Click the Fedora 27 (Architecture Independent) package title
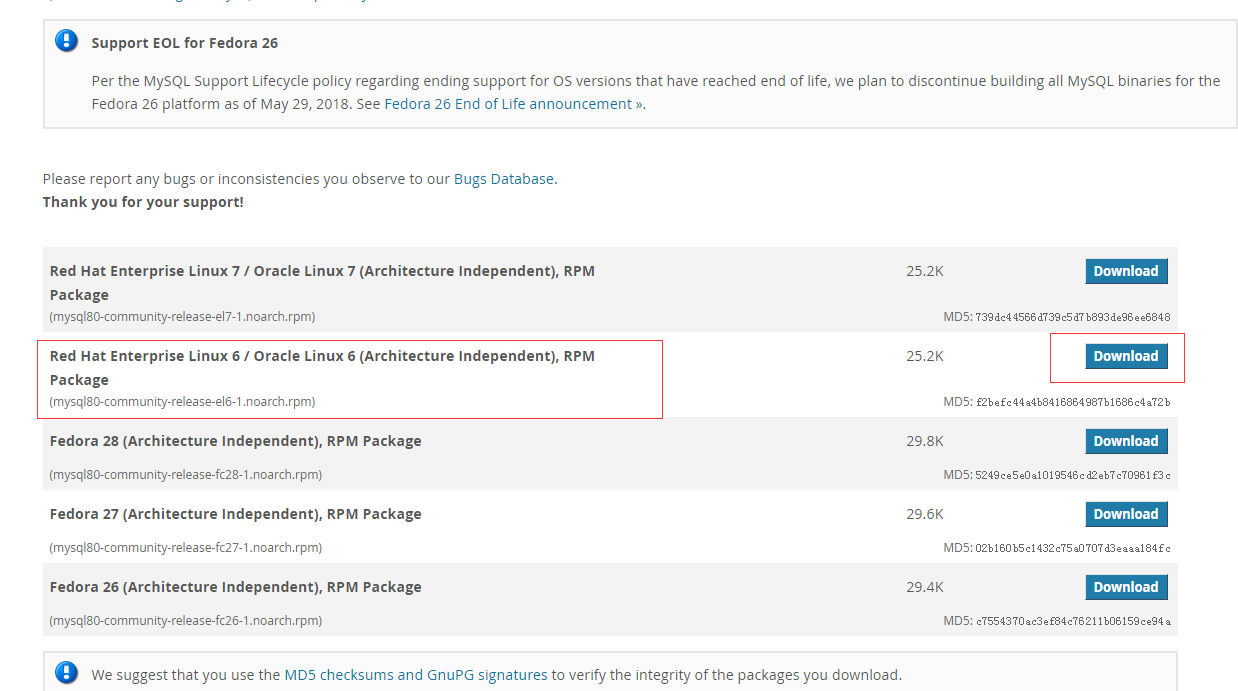The image size is (1238, 691). click(x=236, y=514)
